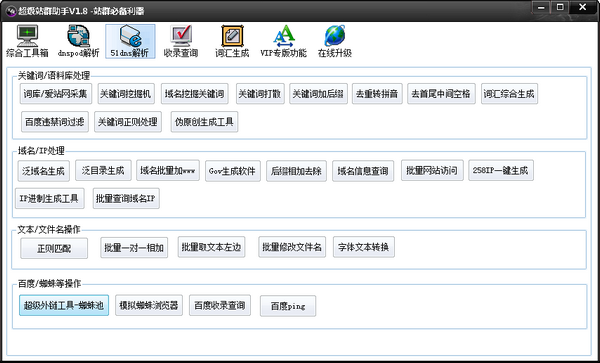The image size is (600, 363).
Task: Select the 51dns解析 icon
Action: tap(130, 41)
